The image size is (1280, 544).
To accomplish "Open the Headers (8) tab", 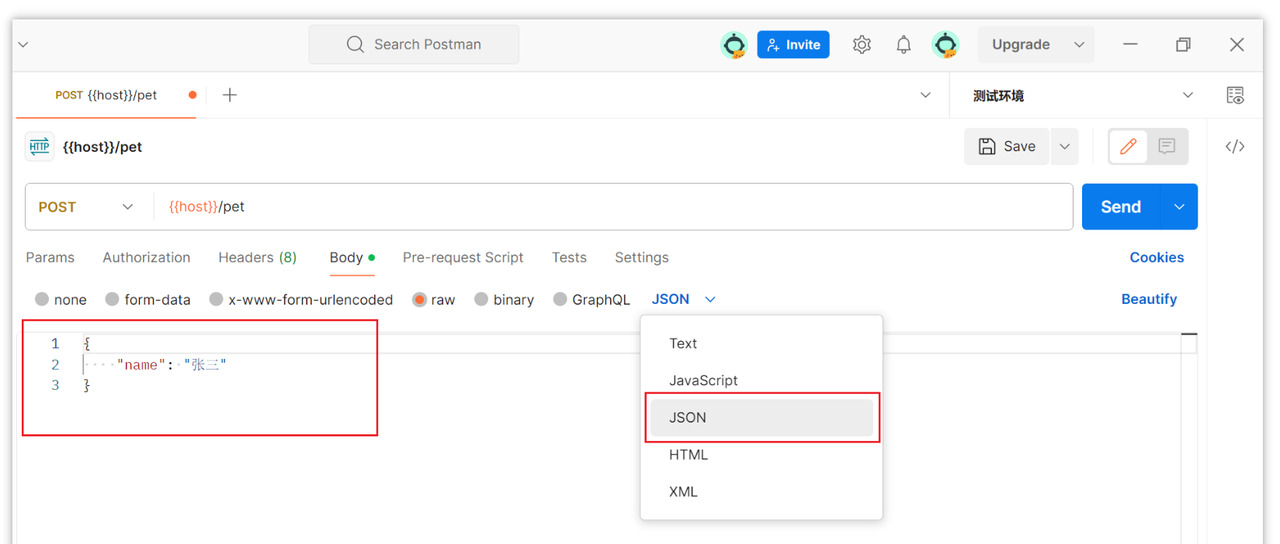I will point(257,258).
